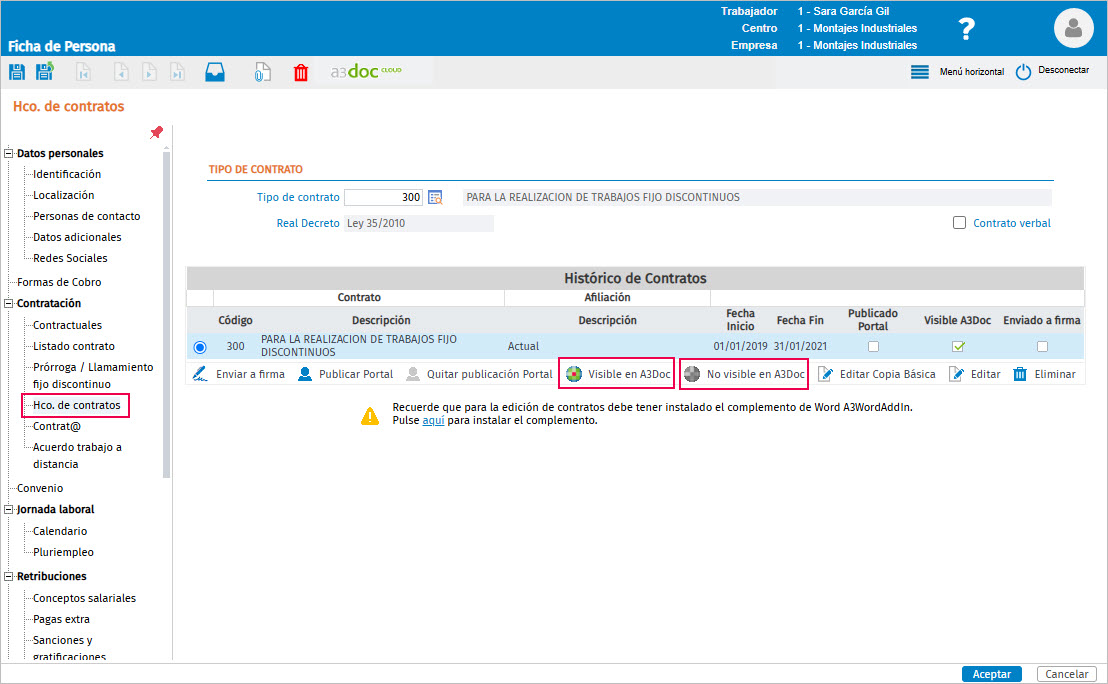Click Visible en A3Doc action
1108x684 pixels.
pyautogui.click(x=618, y=374)
